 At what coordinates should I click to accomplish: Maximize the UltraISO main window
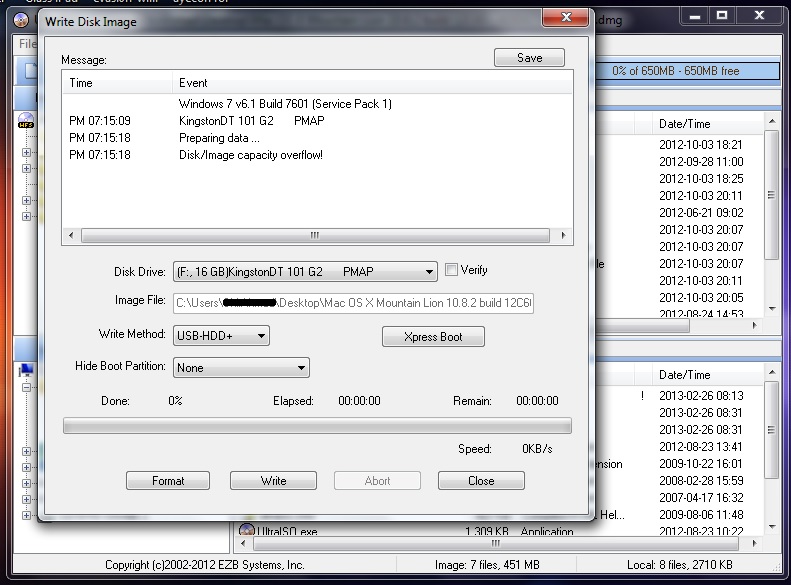pos(722,16)
